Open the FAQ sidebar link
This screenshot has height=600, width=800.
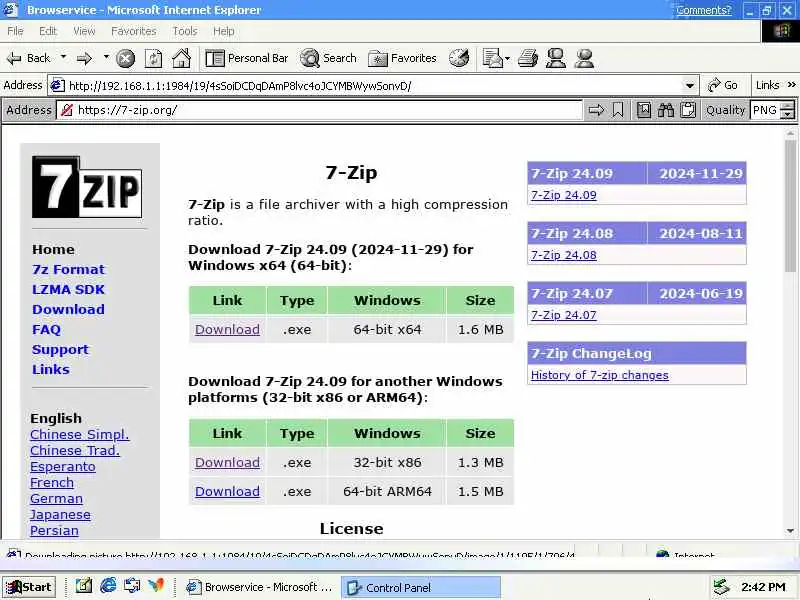click(46, 330)
